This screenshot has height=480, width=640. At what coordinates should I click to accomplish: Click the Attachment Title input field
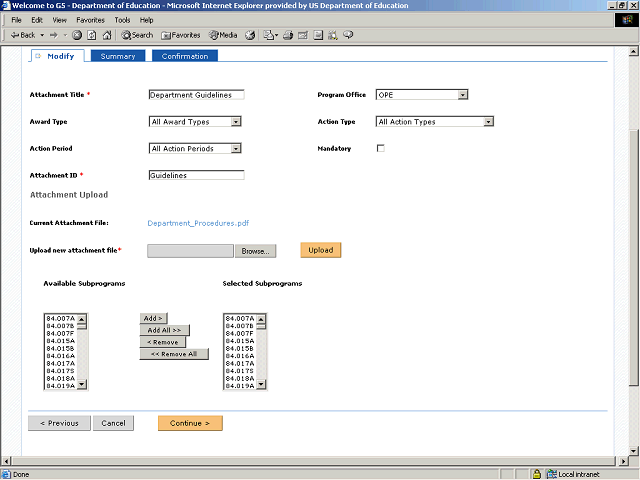(196, 95)
